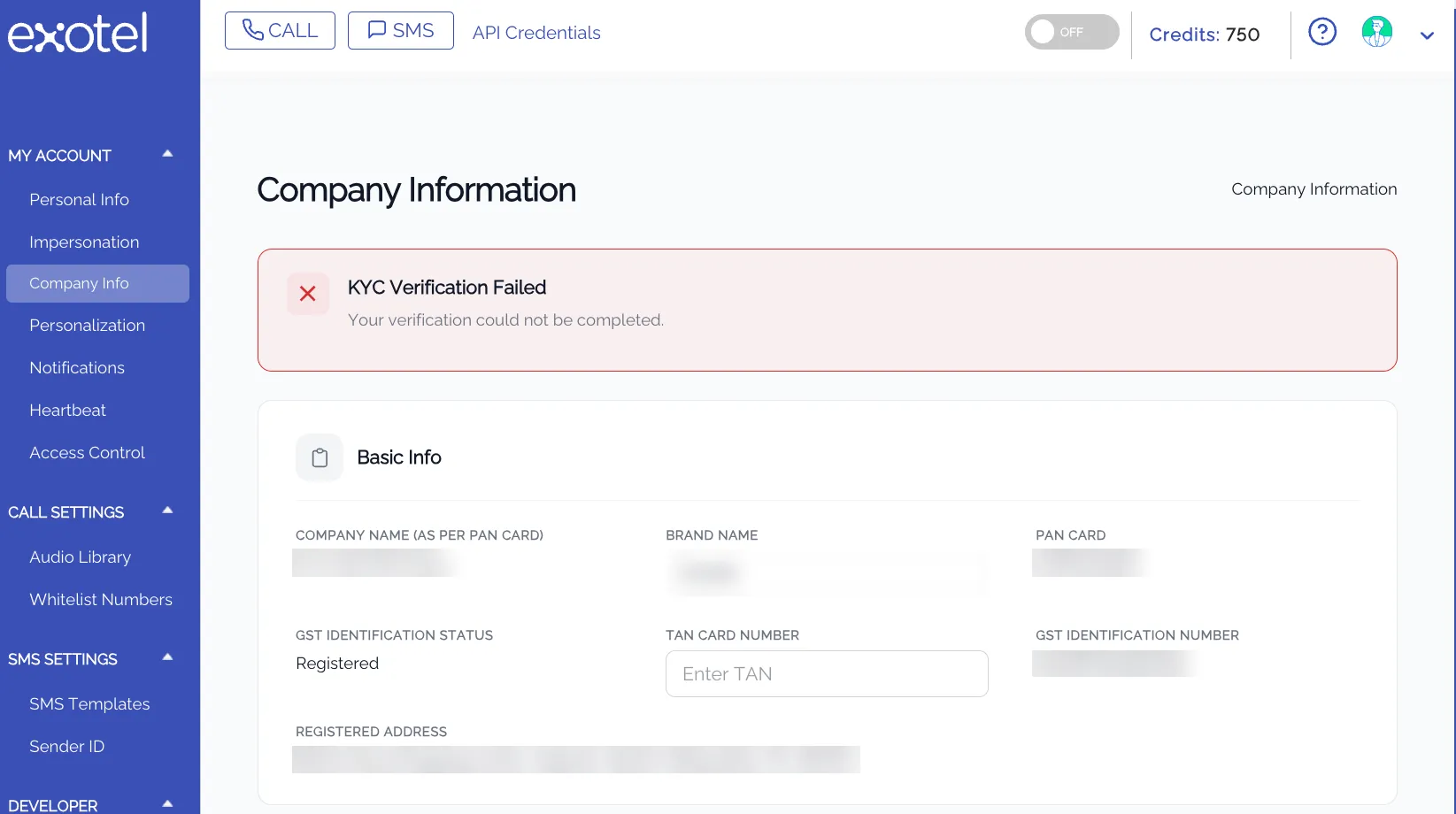This screenshot has width=1456, height=814.
Task: Open the account dropdown chevron
Action: tap(1427, 35)
